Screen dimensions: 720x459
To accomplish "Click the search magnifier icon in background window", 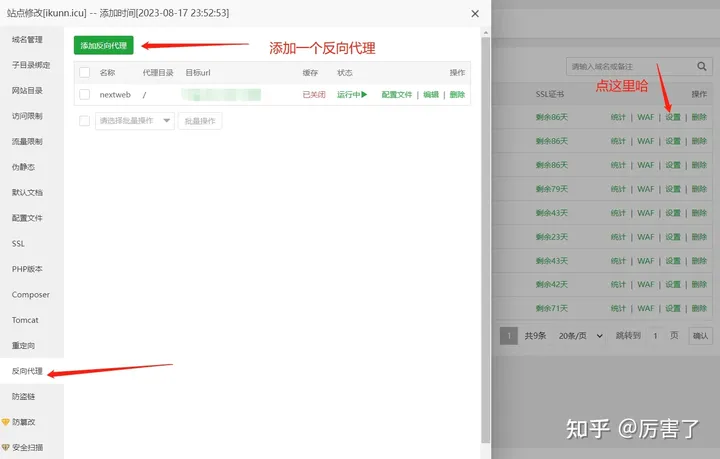I will coord(702,67).
